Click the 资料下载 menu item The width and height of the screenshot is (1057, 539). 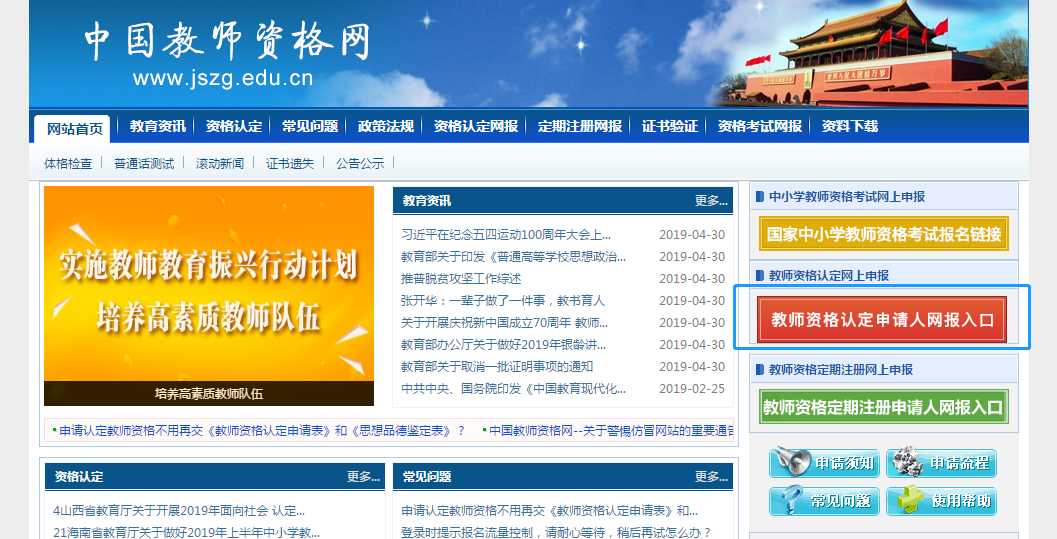(850, 126)
